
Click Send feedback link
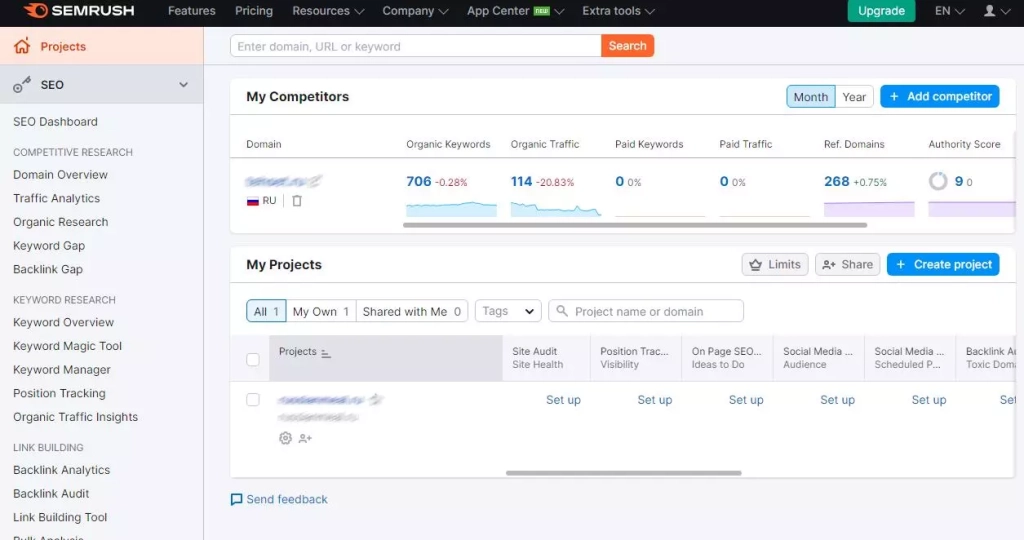[x=280, y=499]
